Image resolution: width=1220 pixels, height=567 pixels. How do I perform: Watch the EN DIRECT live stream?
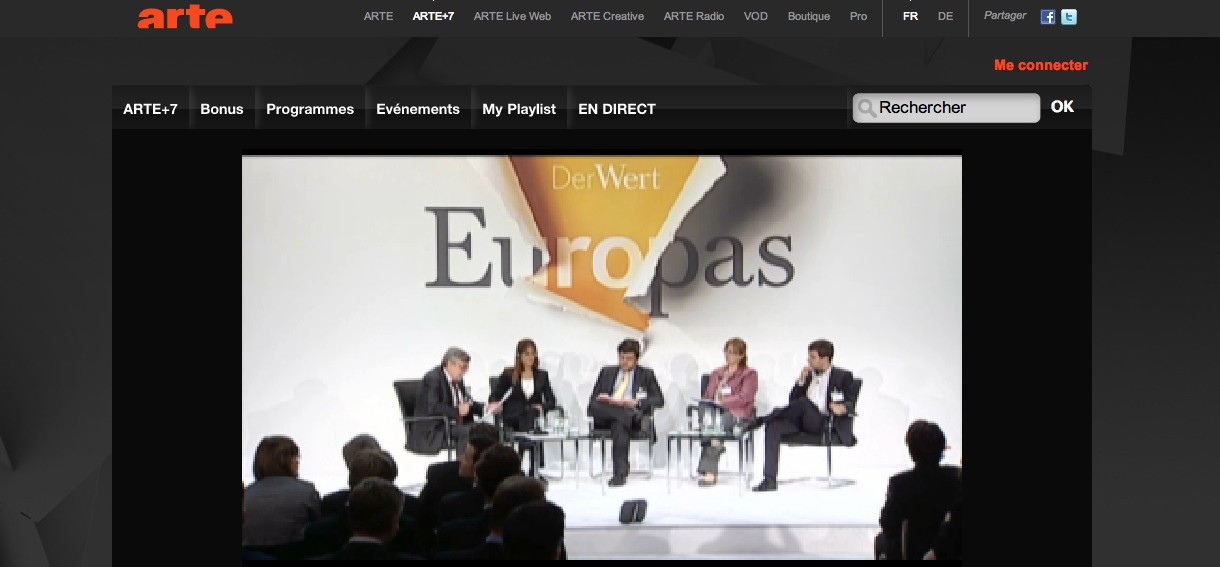tap(617, 109)
